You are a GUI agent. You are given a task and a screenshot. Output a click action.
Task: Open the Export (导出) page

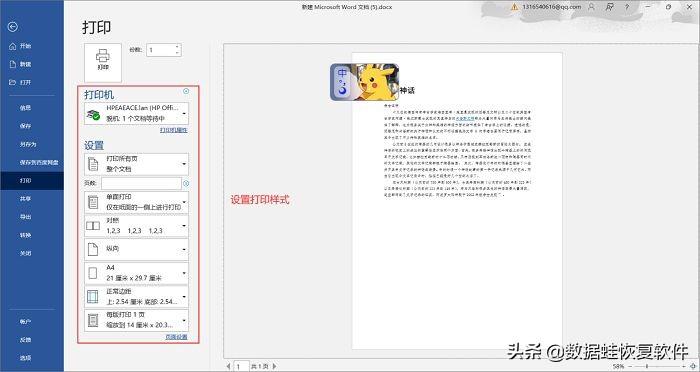pos(32,217)
